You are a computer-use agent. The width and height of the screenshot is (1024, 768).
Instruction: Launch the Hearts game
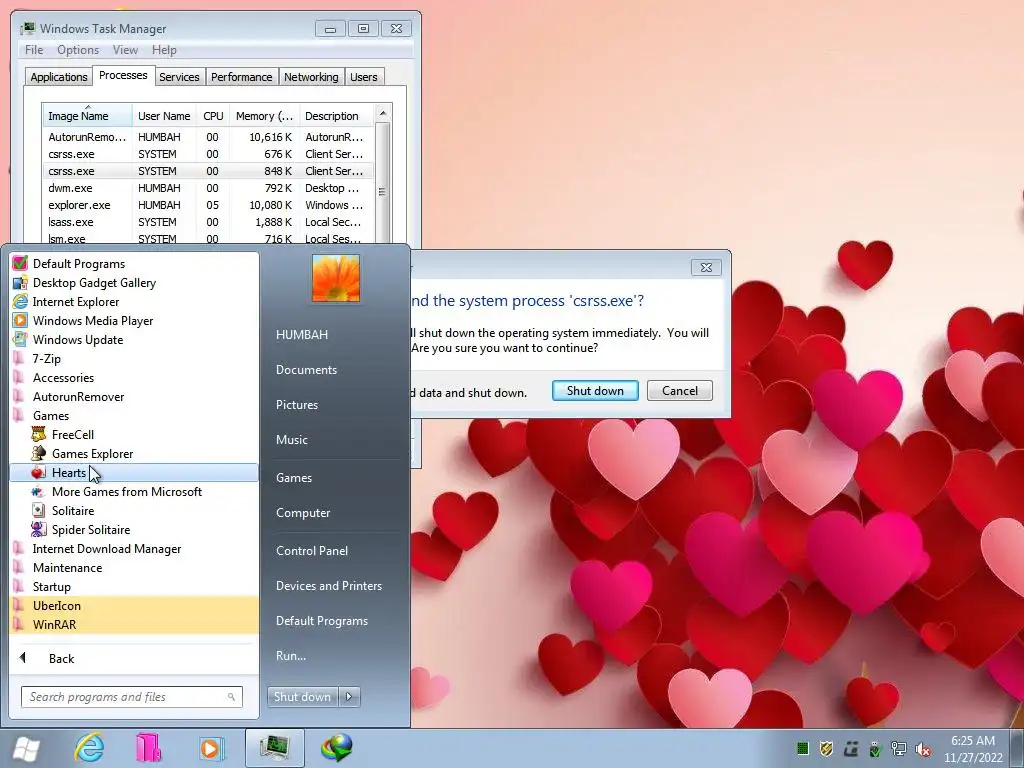134,473
